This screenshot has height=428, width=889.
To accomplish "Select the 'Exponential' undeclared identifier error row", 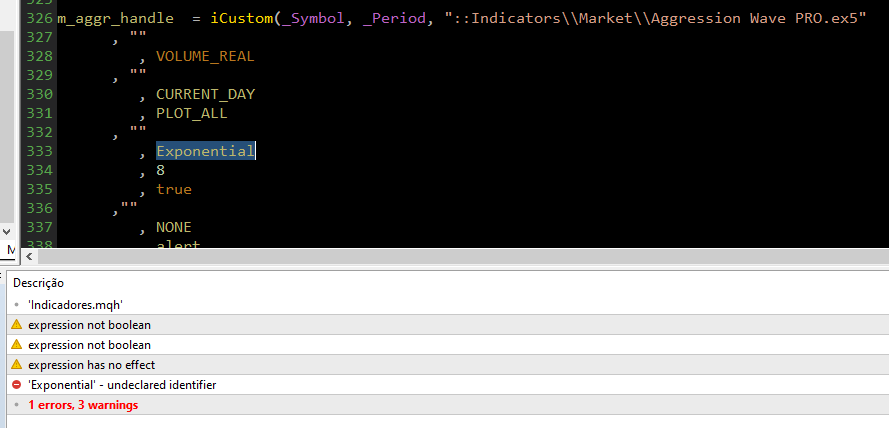I will [x=122, y=385].
